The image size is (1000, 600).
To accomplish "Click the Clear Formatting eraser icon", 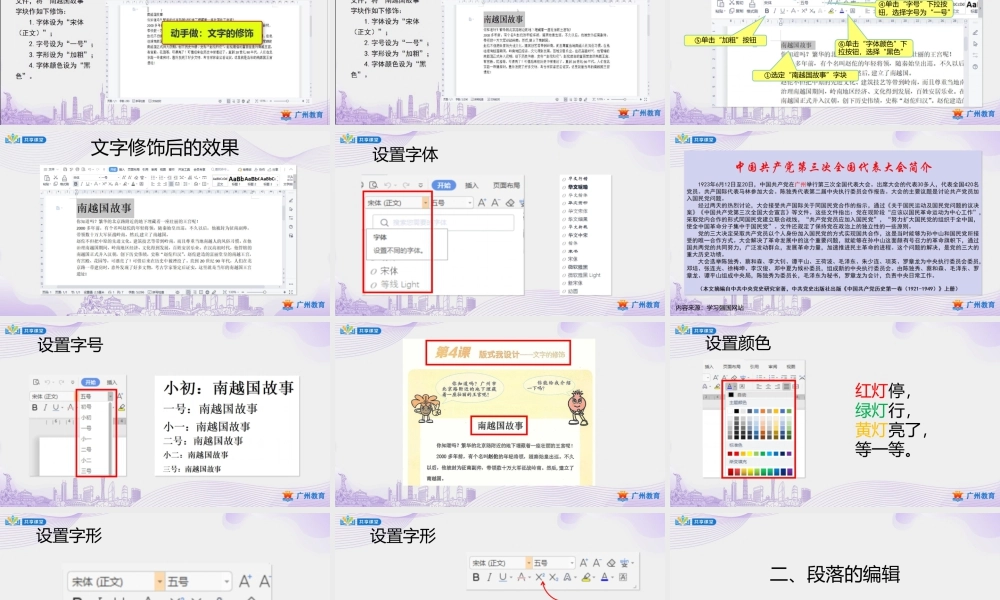I will pyautogui.click(x=611, y=562).
